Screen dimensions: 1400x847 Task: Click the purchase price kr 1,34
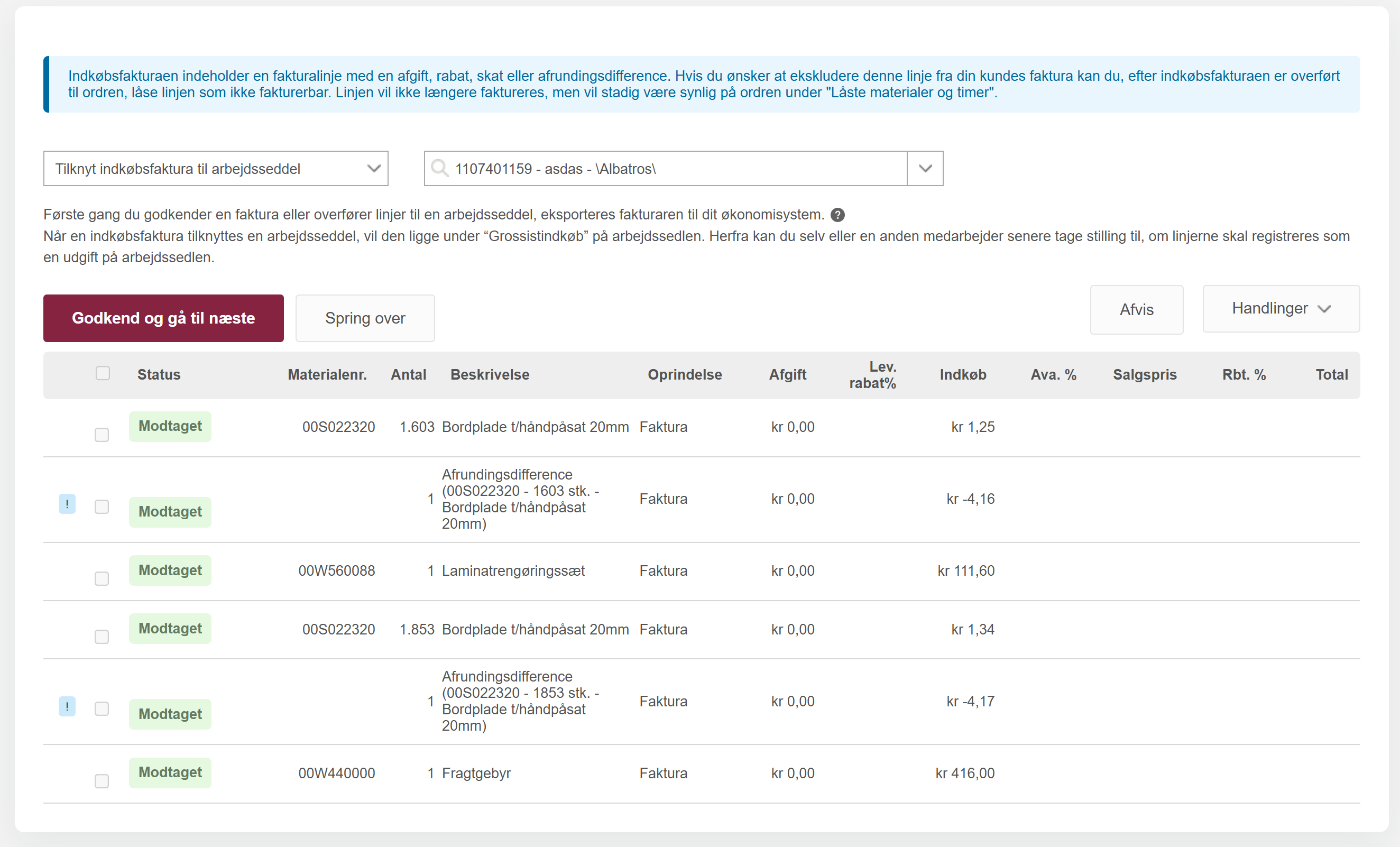coord(973,629)
